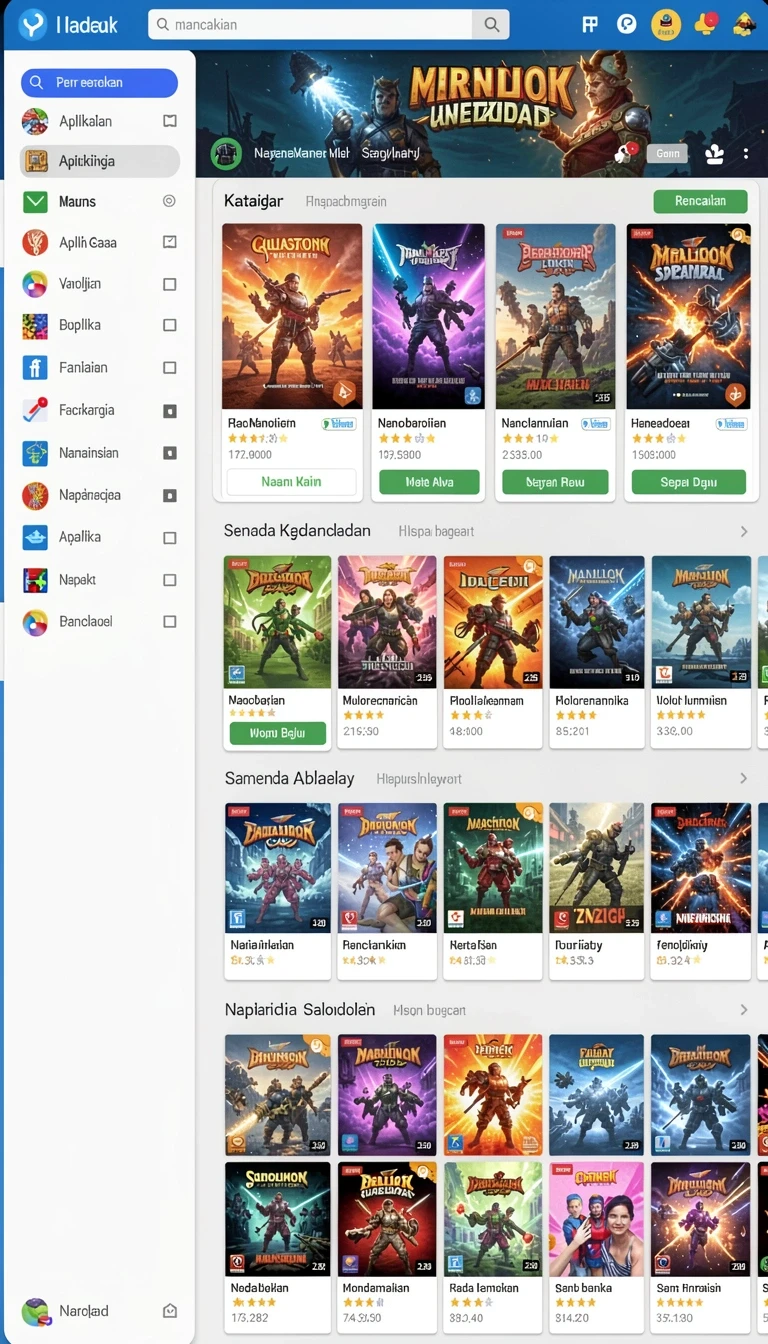Expand the Naplaridia Salcidolen section arrow

tap(743, 1010)
